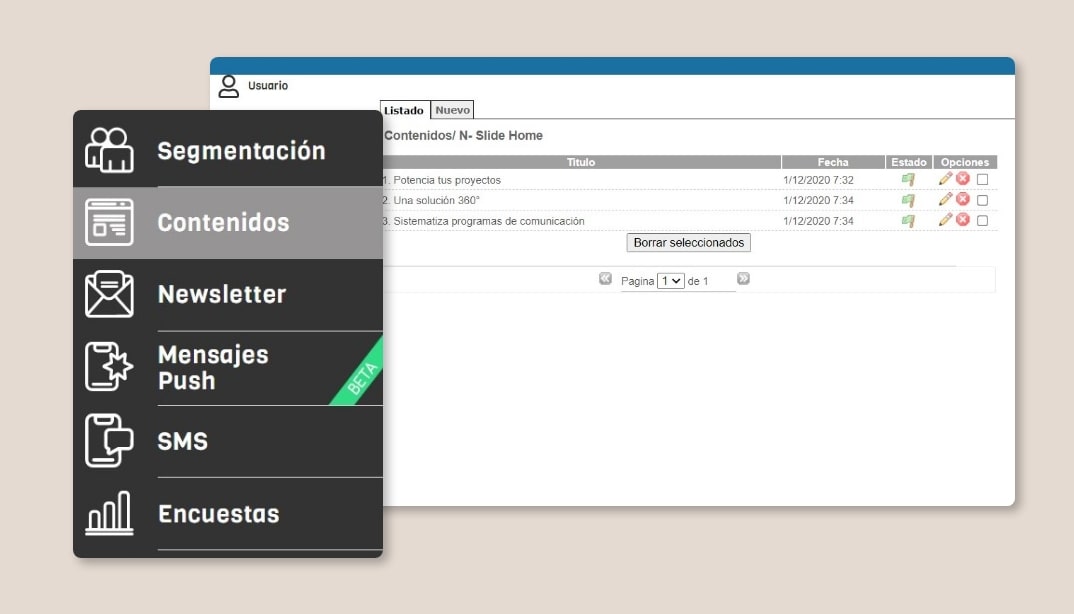Select checkbox for Sistematiza programas de comunicación
The width and height of the screenshot is (1074, 614).
982,221
